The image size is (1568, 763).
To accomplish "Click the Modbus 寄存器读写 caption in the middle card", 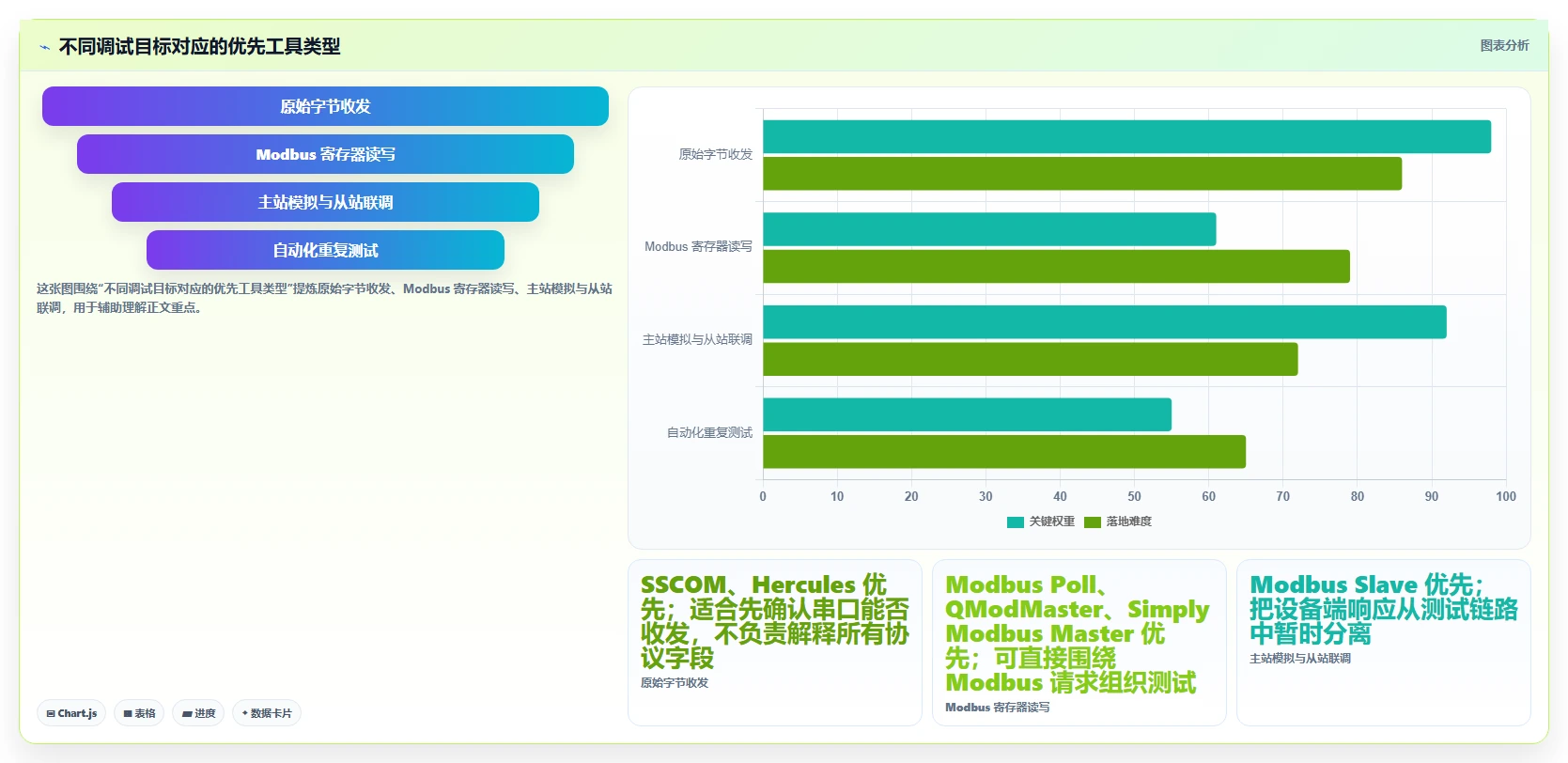I will click(998, 708).
